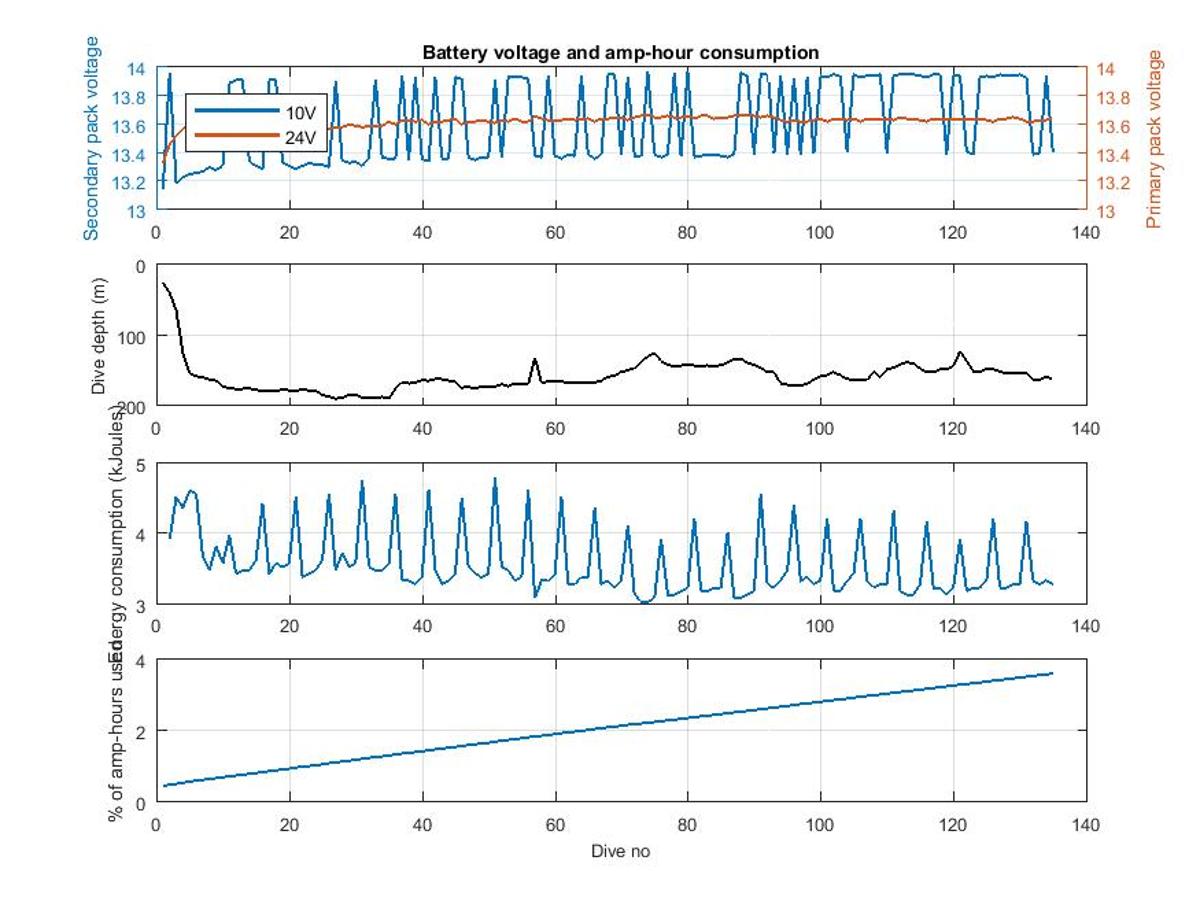The height and width of the screenshot is (900, 1200).
Task: Click the "Dive no" x-axis label
Action: (621, 852)
